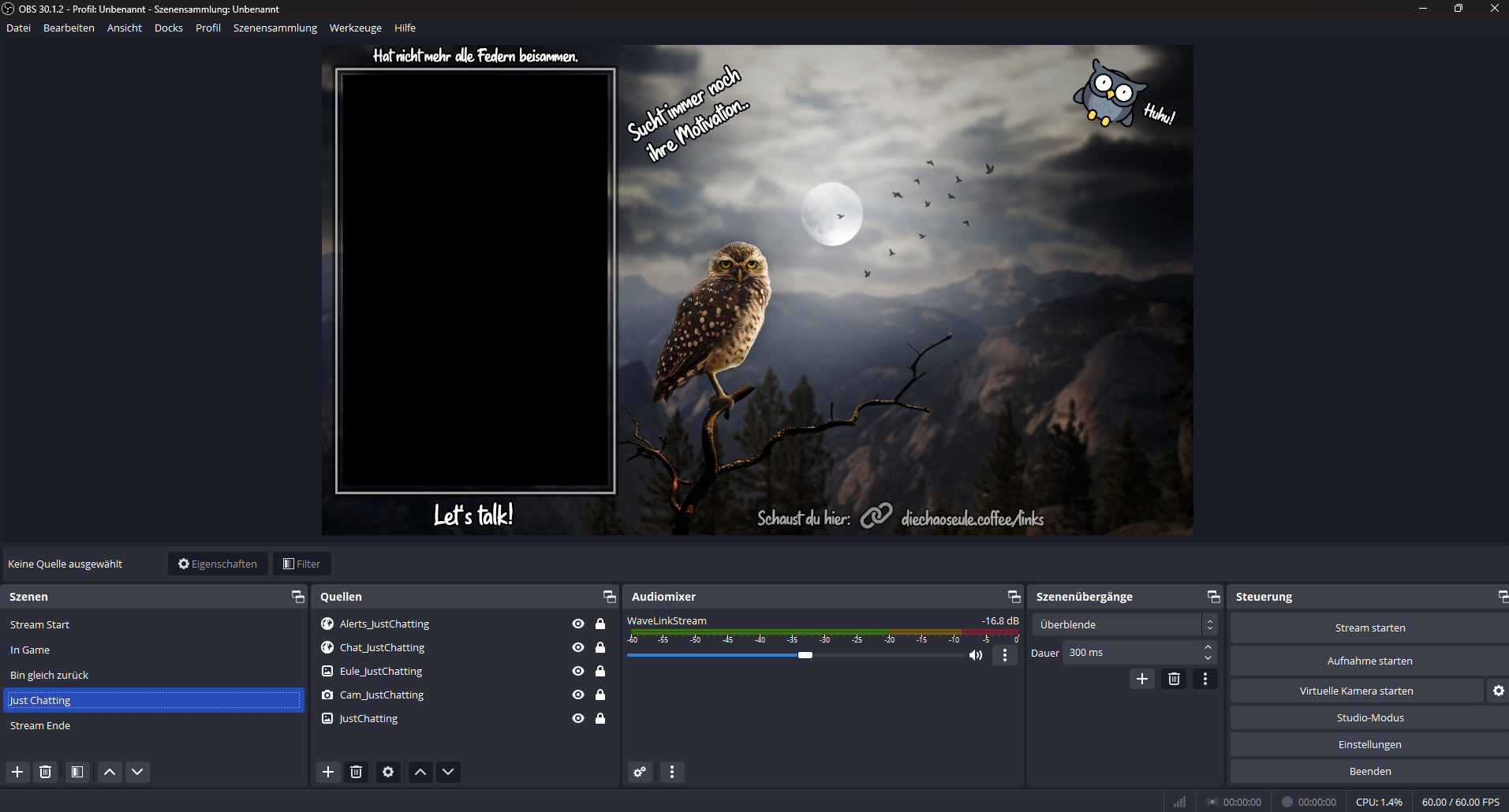The height and width of the screenshot is (812, 1509).
Task: Open the Überblende transition dropdown
Action: [1124, 624]
